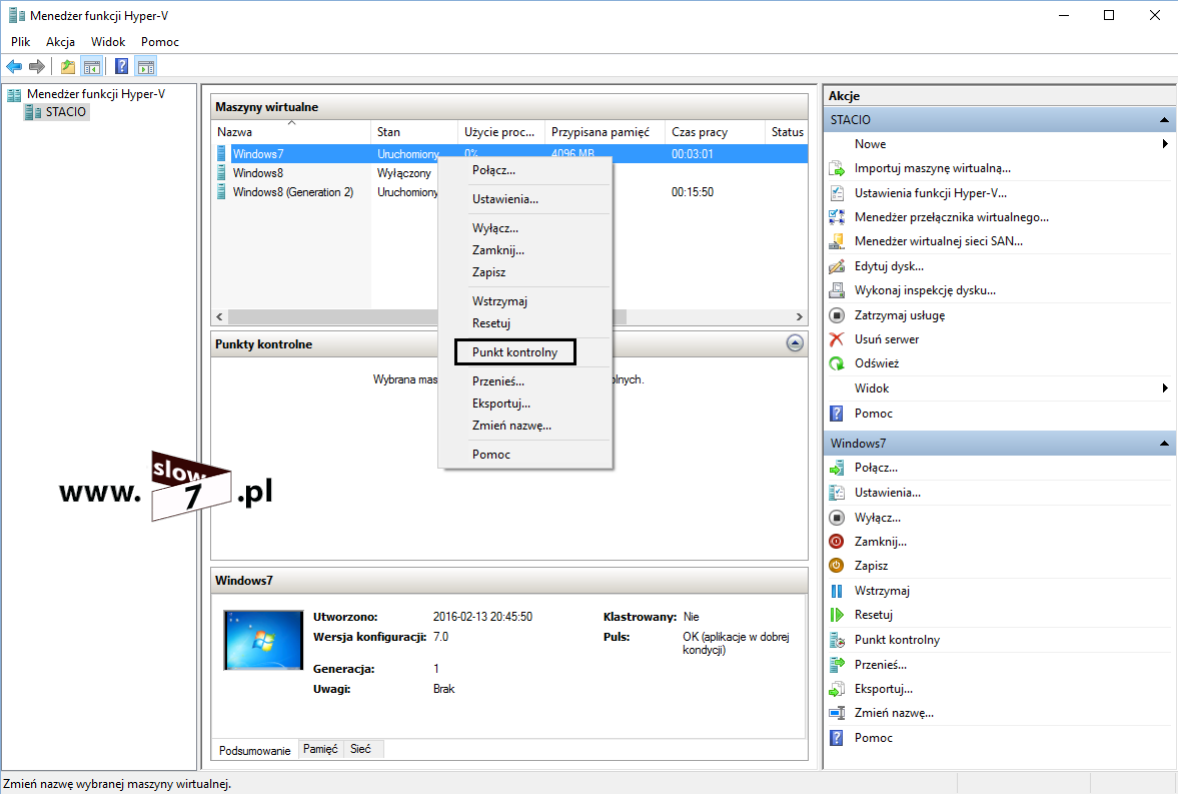
Task: Click the Punkt kontrolny icon in actions pane
Action: coord(836,640)
